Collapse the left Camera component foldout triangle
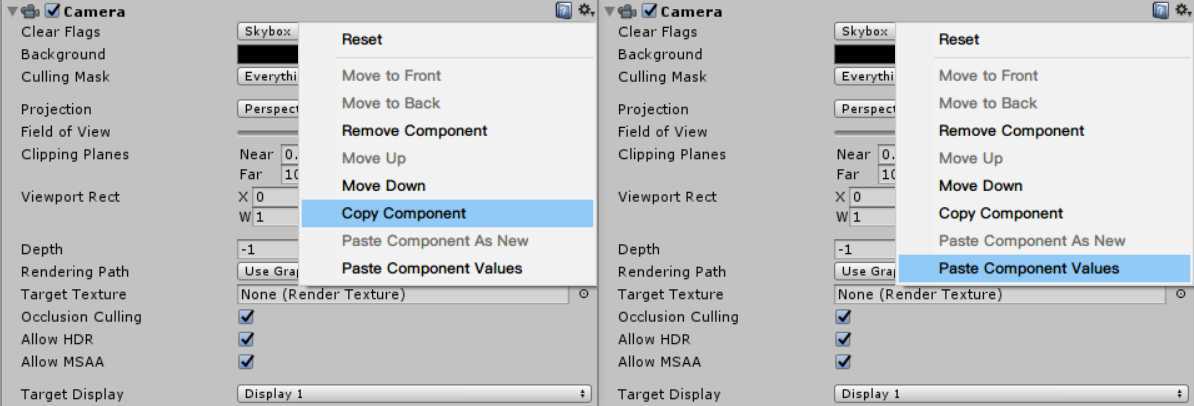Screen dimensions: 1194x406 click(12, 12)
